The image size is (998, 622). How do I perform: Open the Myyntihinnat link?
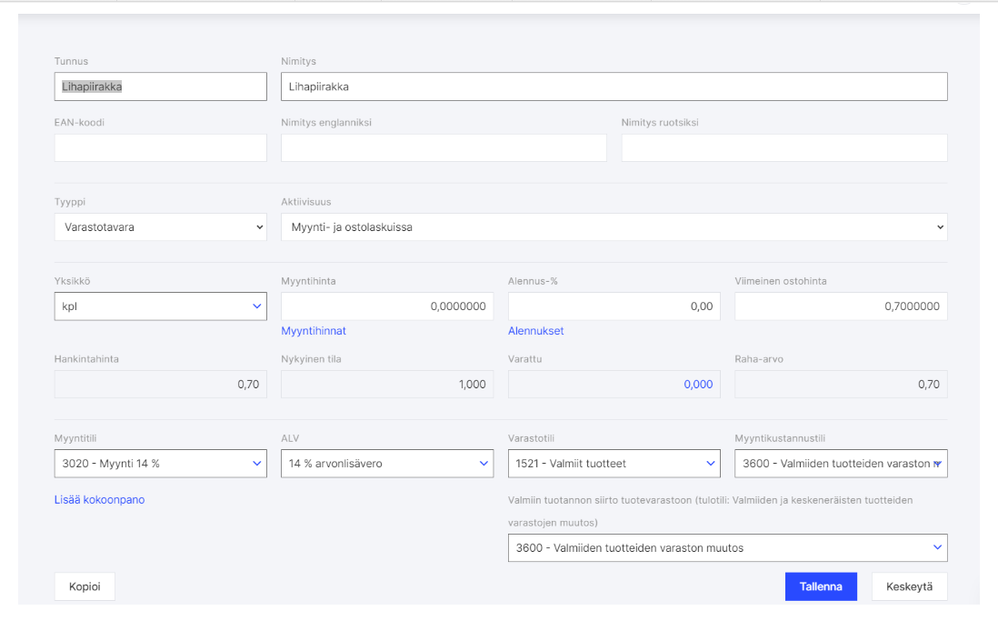point(314,331)
